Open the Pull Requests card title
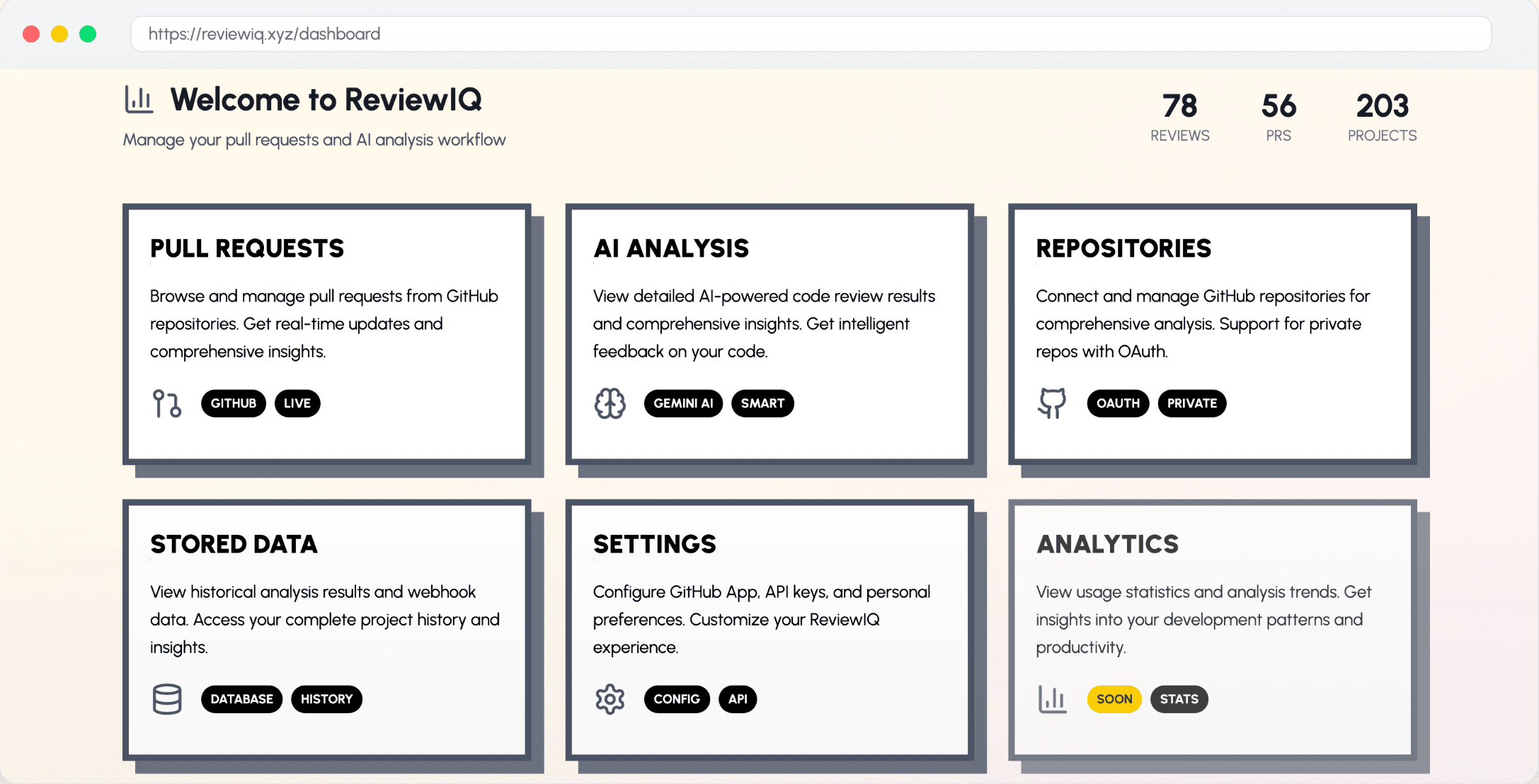 pyautogui.click(x=246, y=248)
